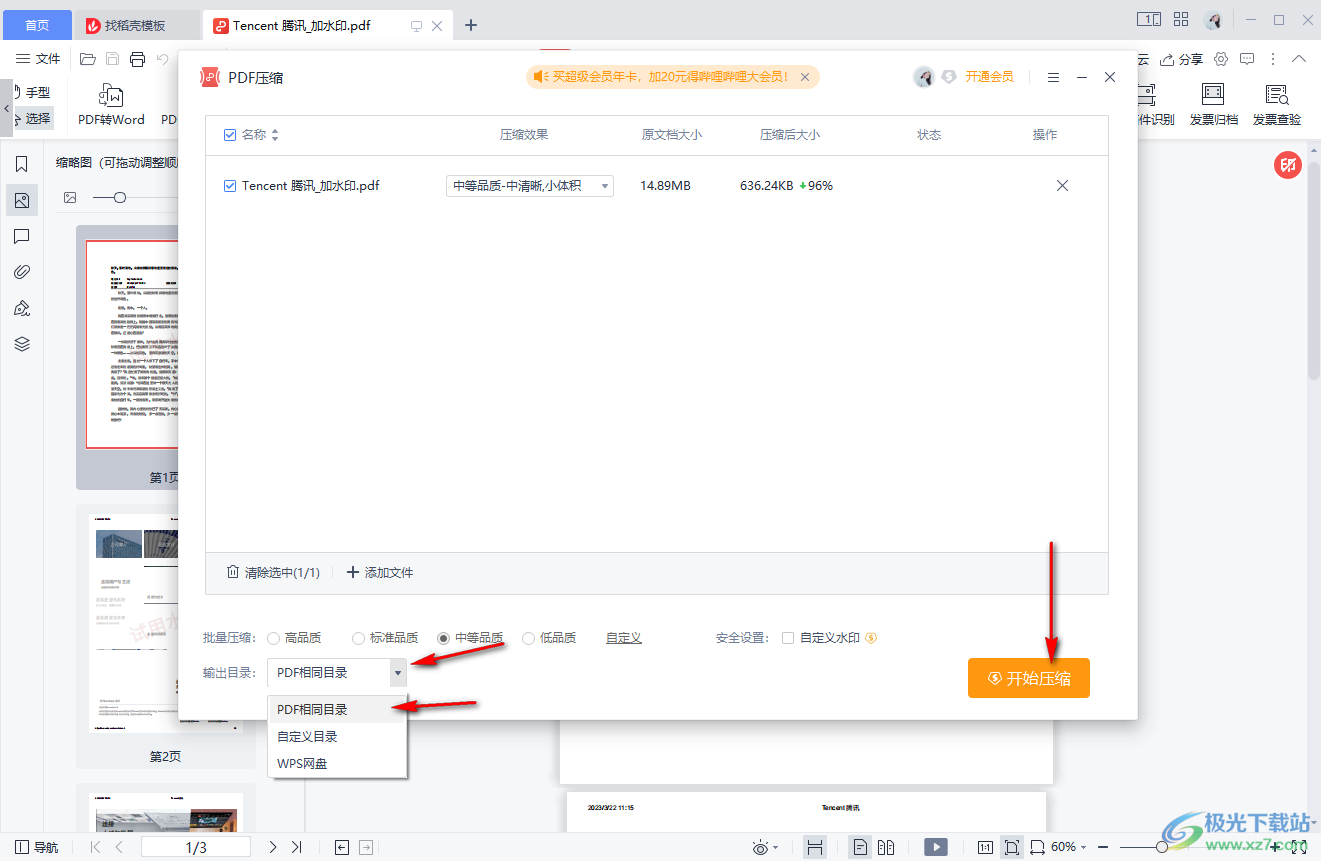1321x861 pixels.
Task: Adjust the thumbnail size slider
Action: coord(120,198)
